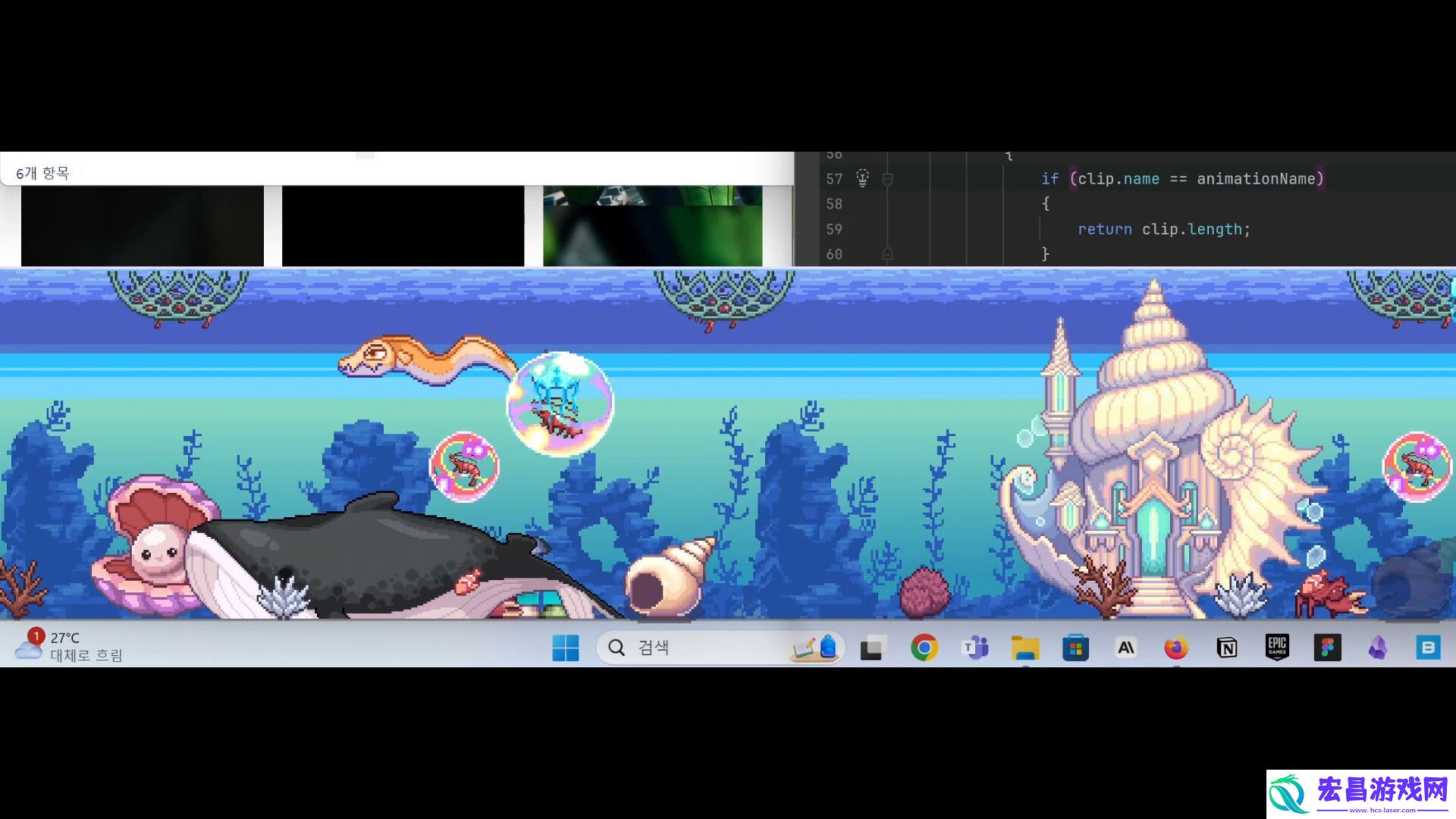Click 'clip.length' in the return statement
Screen dimensions: 1456x819
(1192, 229)
